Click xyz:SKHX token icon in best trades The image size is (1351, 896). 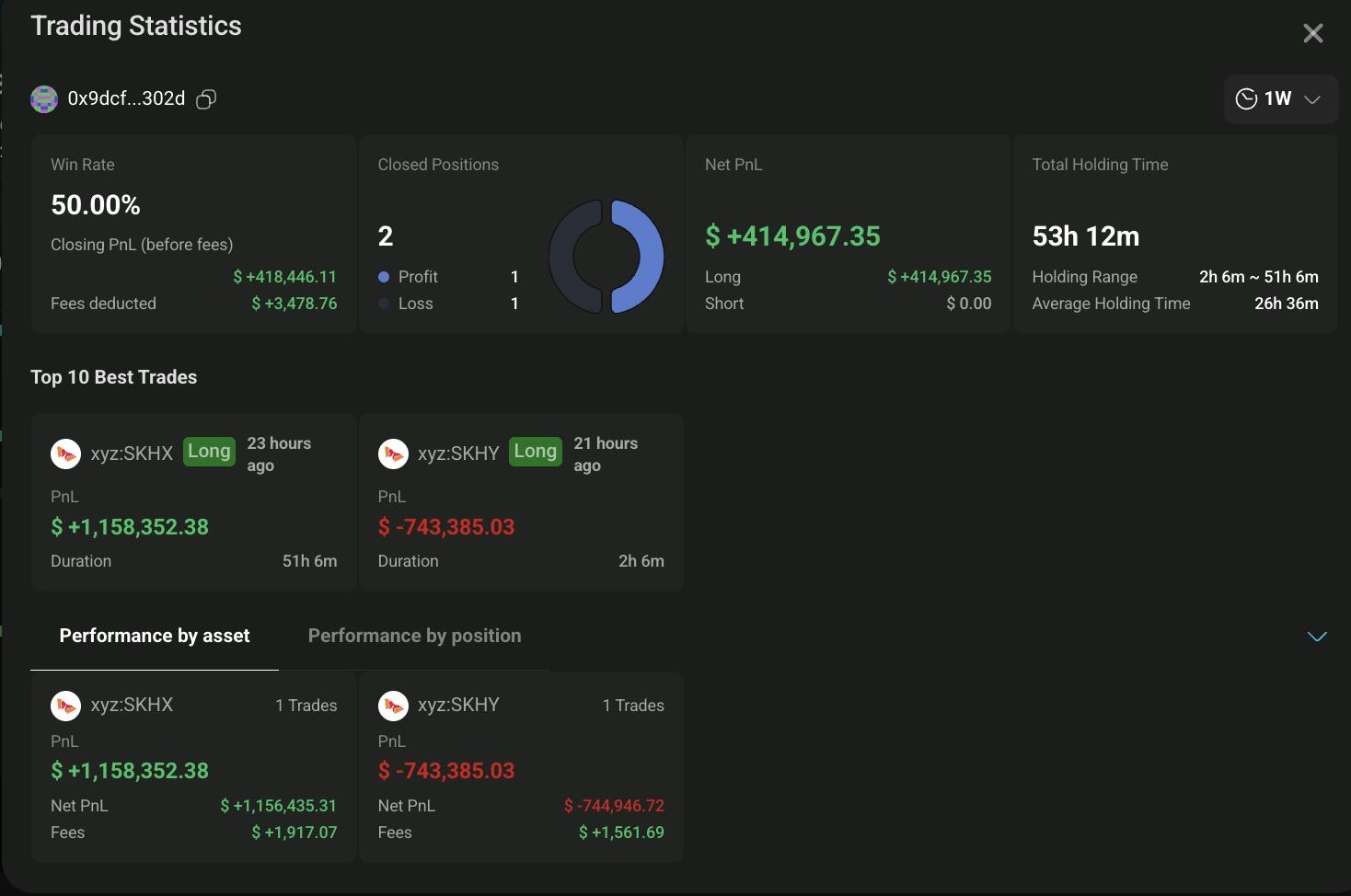(65, 454)
